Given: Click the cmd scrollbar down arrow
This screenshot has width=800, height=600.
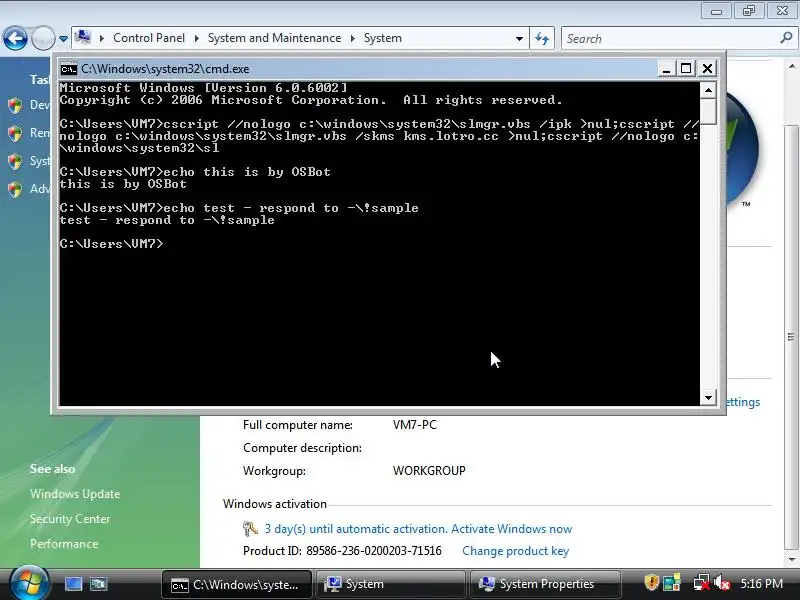Looking at the screenshot, I should point(708,397).
